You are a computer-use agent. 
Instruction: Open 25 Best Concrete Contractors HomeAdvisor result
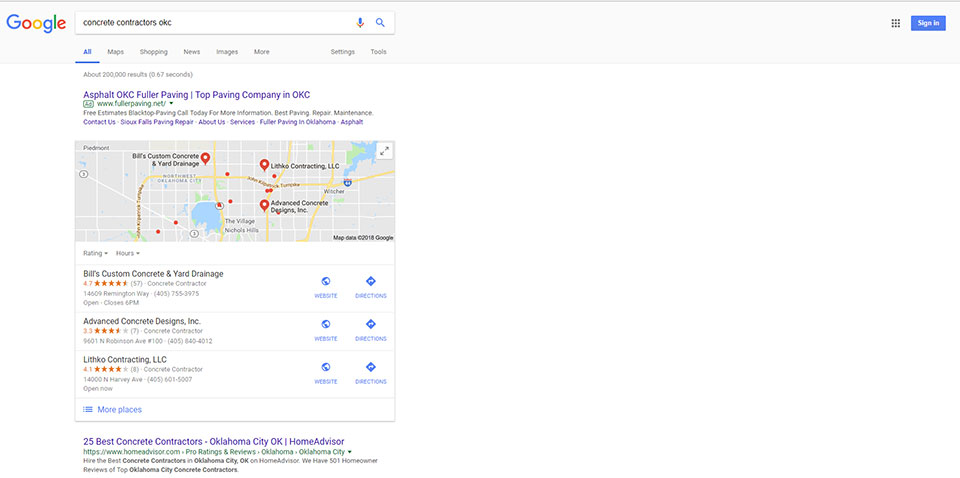(214, 441)
